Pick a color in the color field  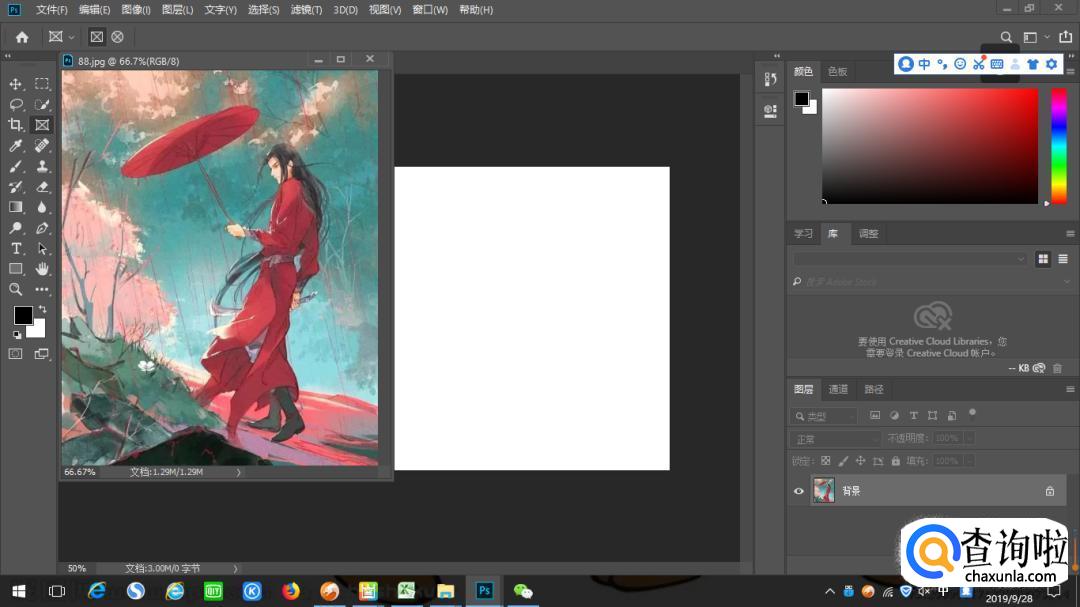coord(930,146)
